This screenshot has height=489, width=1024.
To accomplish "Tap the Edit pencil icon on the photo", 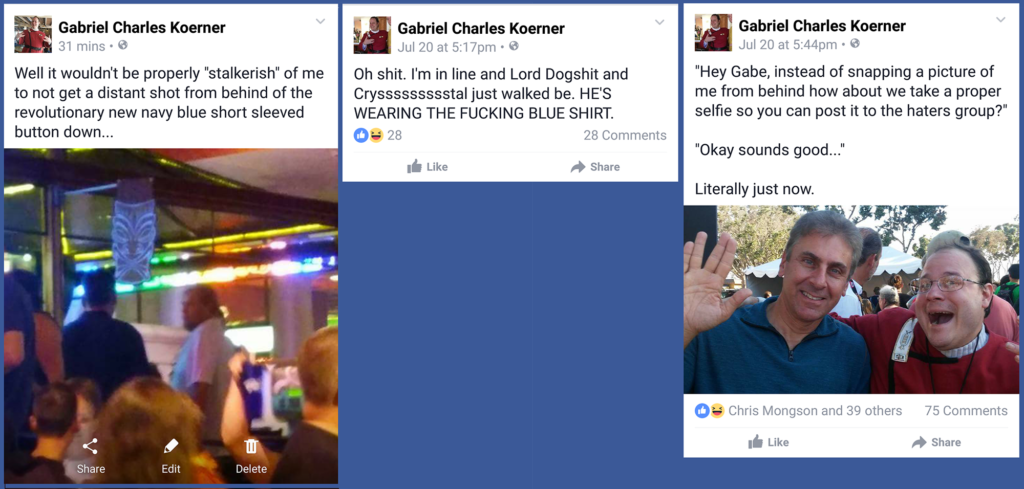I will point(170,447).
